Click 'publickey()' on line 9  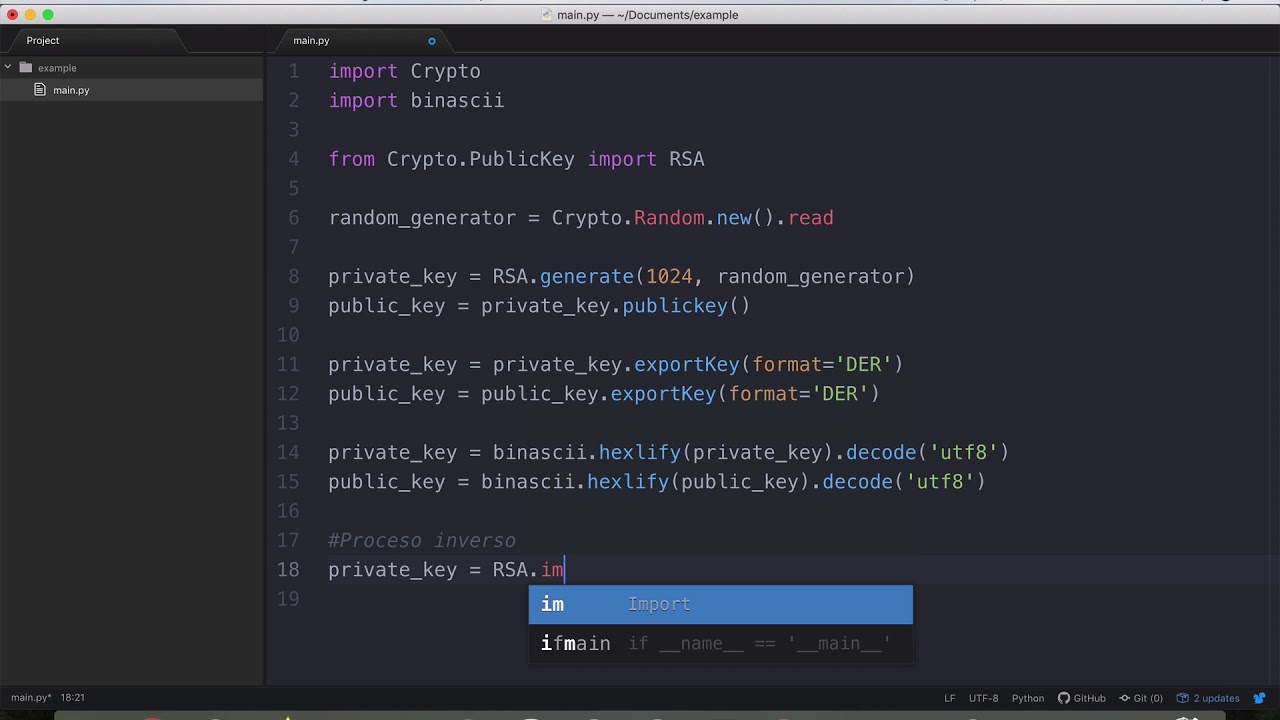[686, 306]
